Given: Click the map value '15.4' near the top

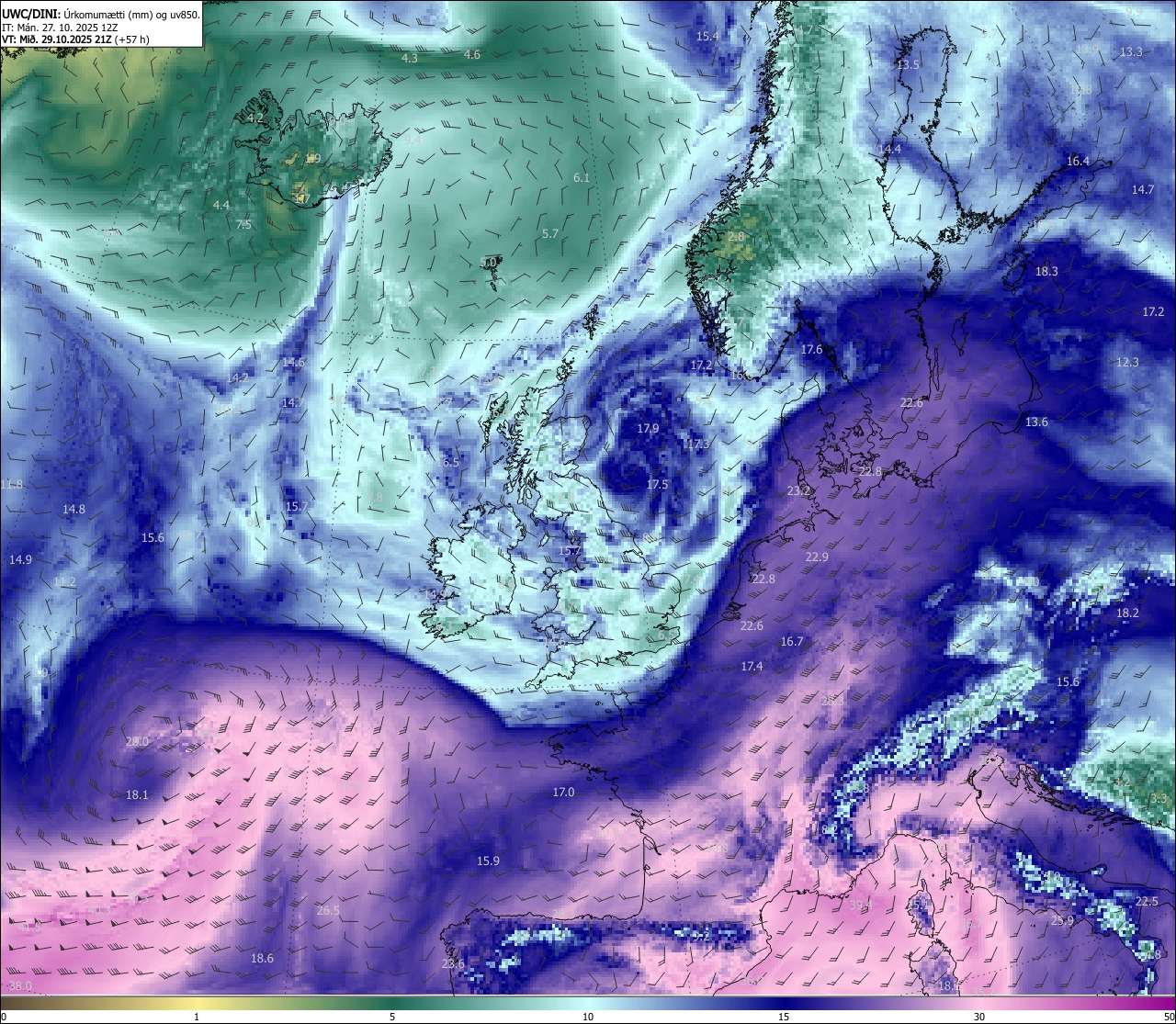Looking at the screenshot, I should pyautogui.click(x=707, y=37).
